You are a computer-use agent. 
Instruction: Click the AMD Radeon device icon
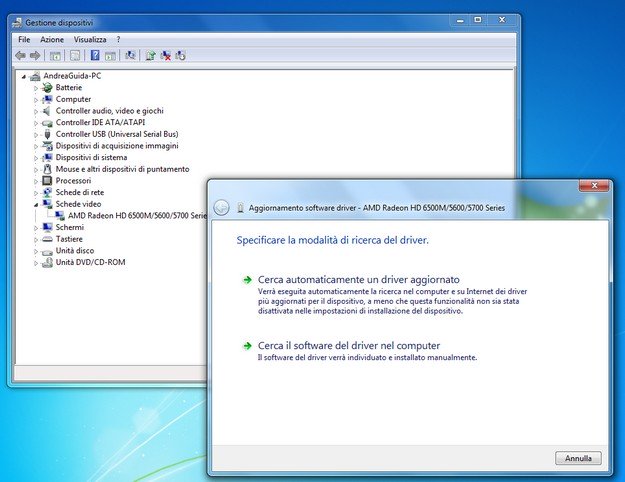(59, 216)
